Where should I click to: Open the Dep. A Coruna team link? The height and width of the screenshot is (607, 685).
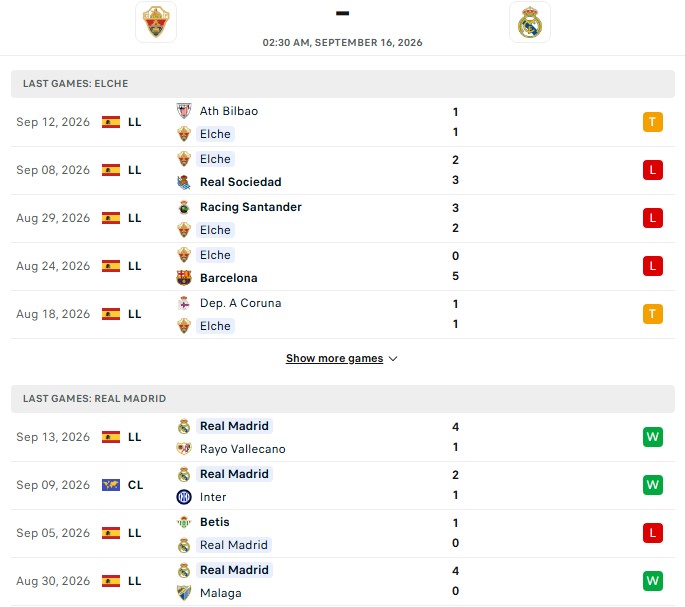241,303
